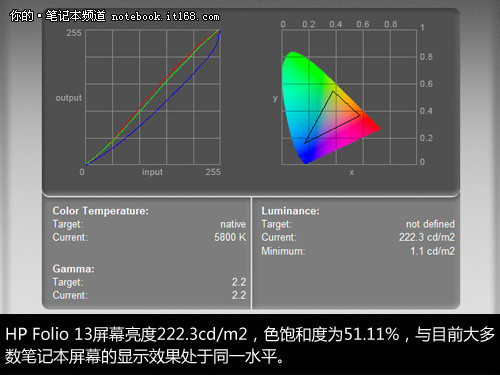This screenshot has width=500, height=375.
Task: Click the "output" axis label
Action: (x=68, y=98)
